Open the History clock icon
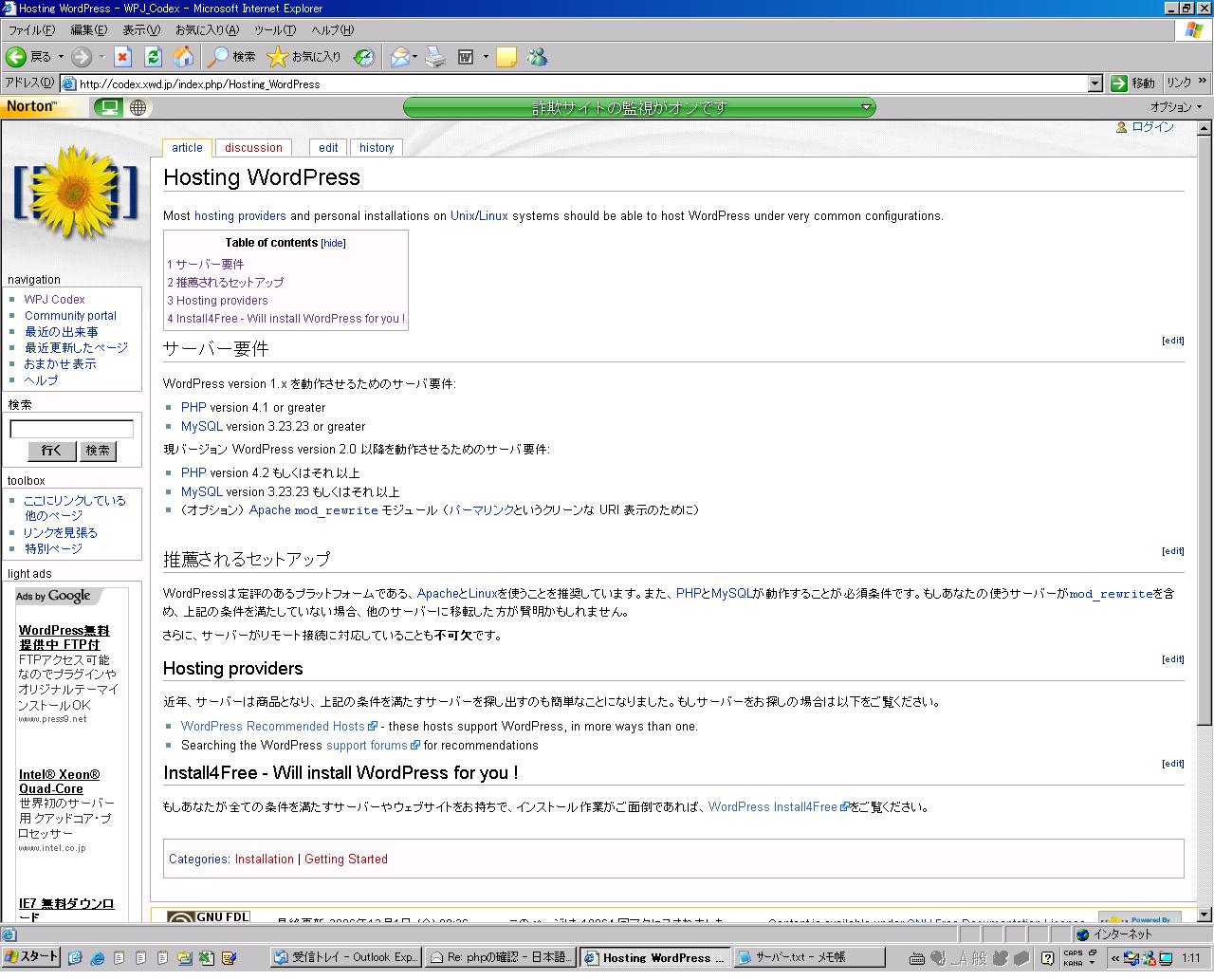The height and width of the screenshot is (980, 1214). (x=364, y=57)
